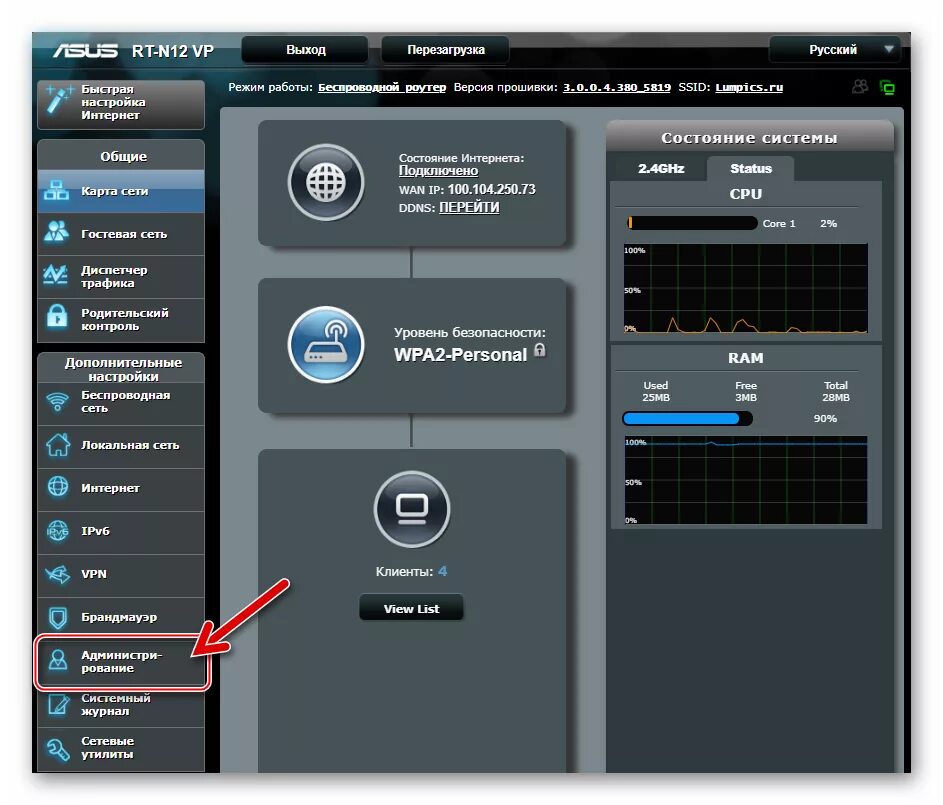The width and height of the screenshot is (943, 805).
Task: Click the Родительский контроль padlock icon
Action: click(57, 316)
